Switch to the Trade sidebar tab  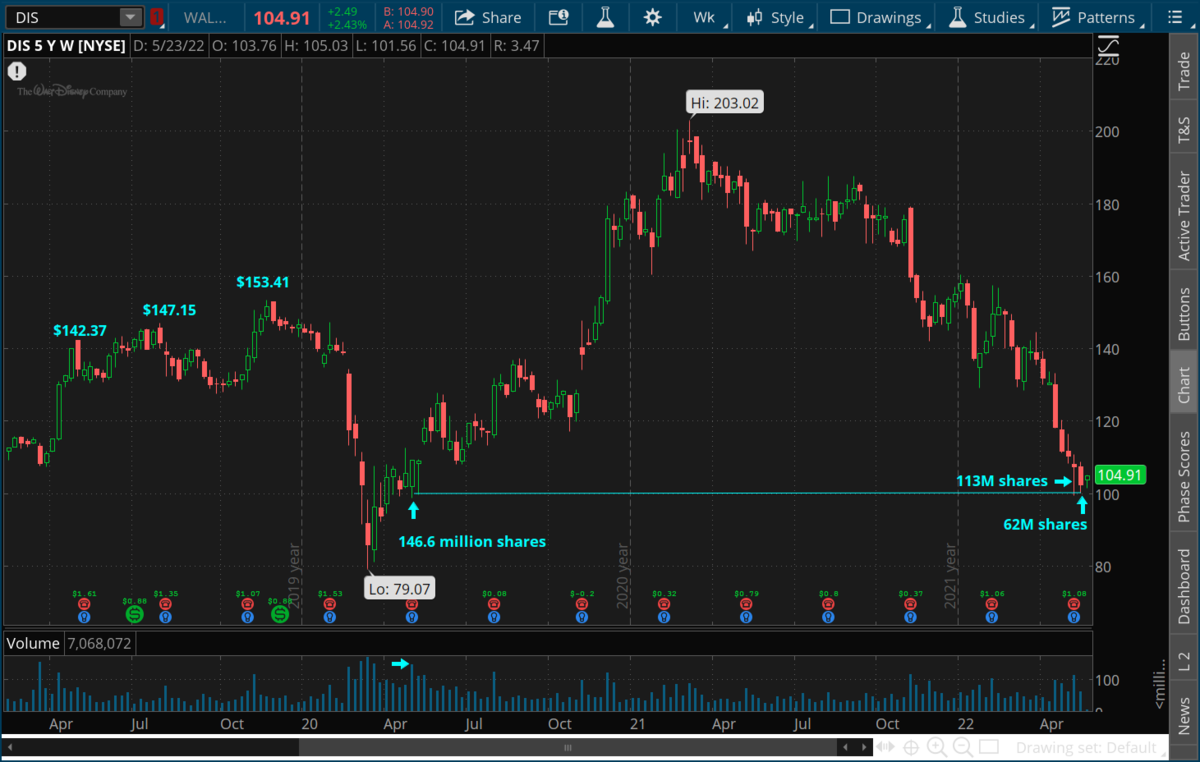coord(1184,73)
